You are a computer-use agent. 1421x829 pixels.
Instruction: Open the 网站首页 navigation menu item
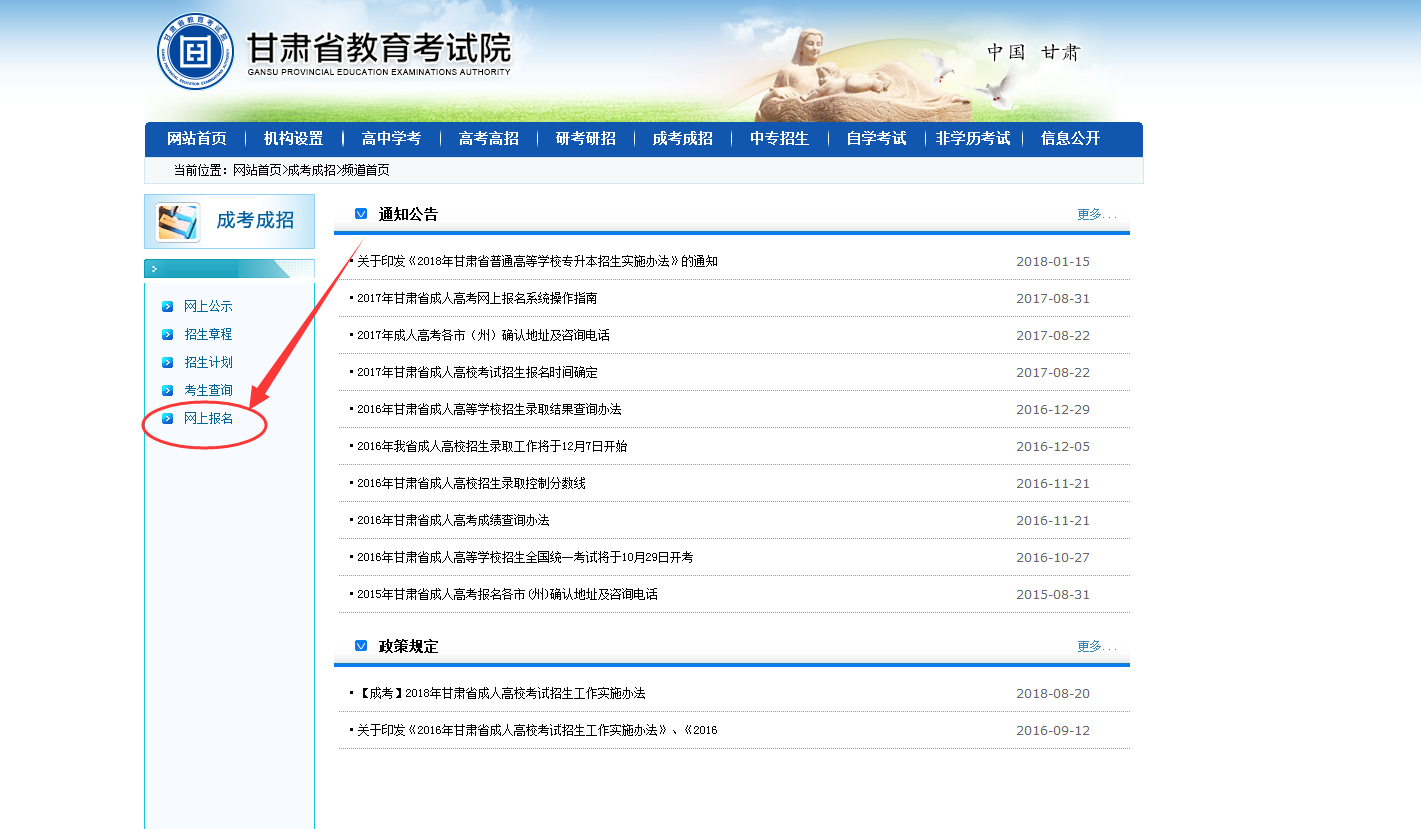tap(196, 139)
